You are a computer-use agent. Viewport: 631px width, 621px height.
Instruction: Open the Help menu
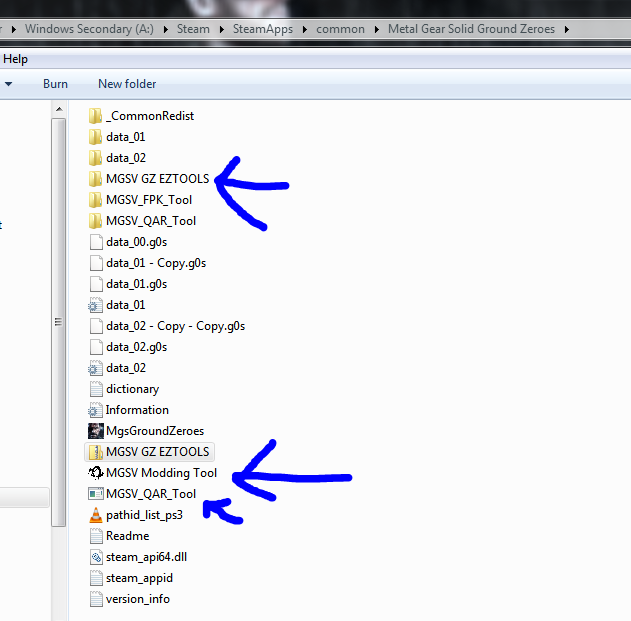[x=15, y=59]
